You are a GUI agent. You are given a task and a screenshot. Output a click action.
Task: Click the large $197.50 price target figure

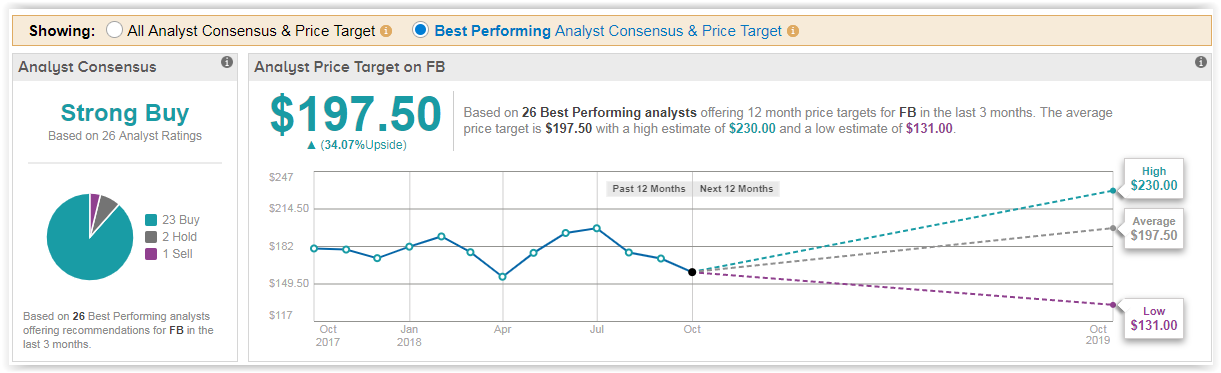[x=355, y=115]
